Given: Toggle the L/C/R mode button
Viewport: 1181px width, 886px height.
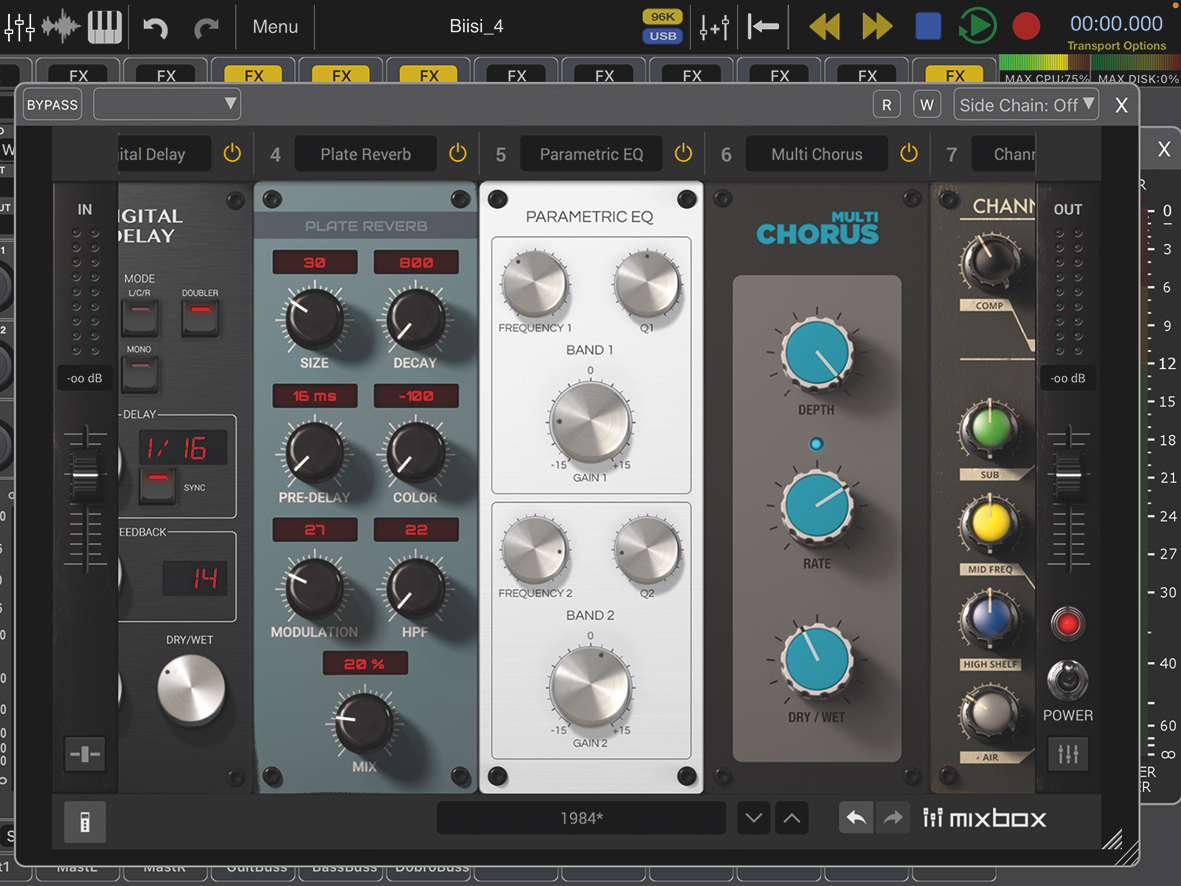Looking at the screenshot, I should [x=140, y=317].
